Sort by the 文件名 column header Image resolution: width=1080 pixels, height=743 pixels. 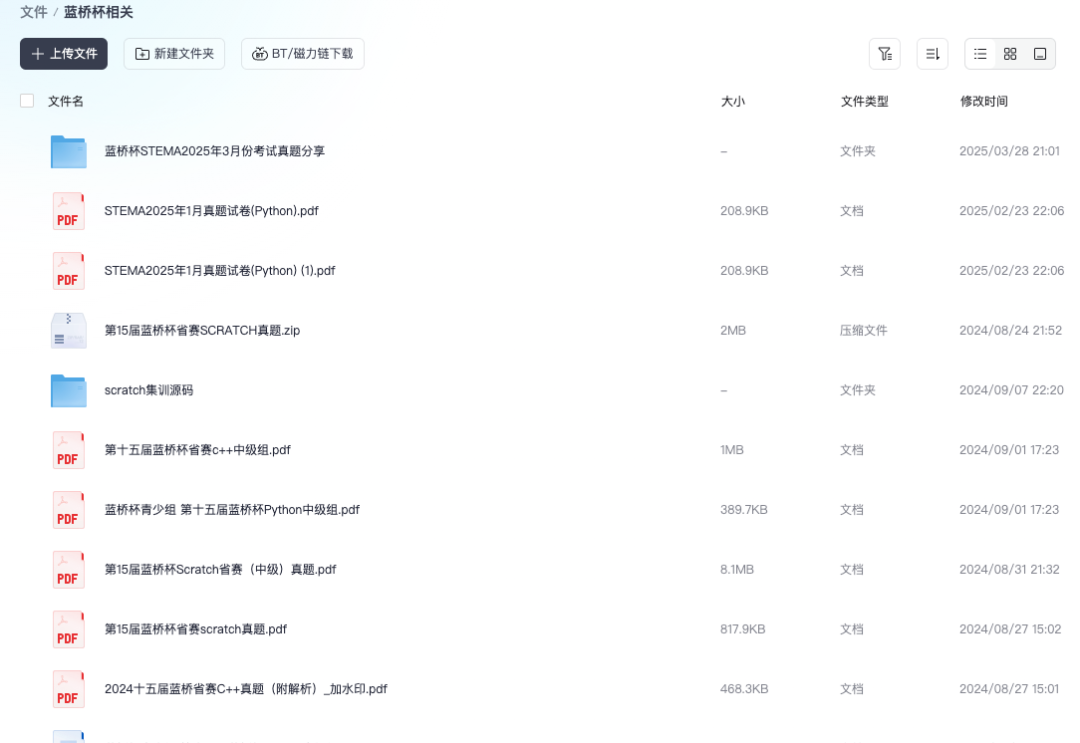point(65,101)
